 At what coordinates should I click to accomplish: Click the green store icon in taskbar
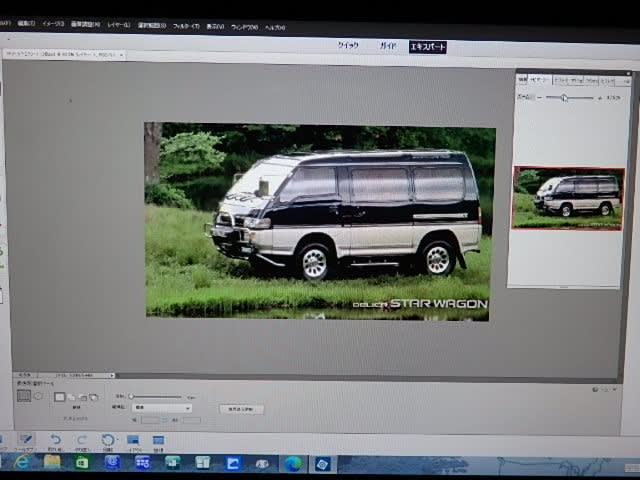(82, 462)
